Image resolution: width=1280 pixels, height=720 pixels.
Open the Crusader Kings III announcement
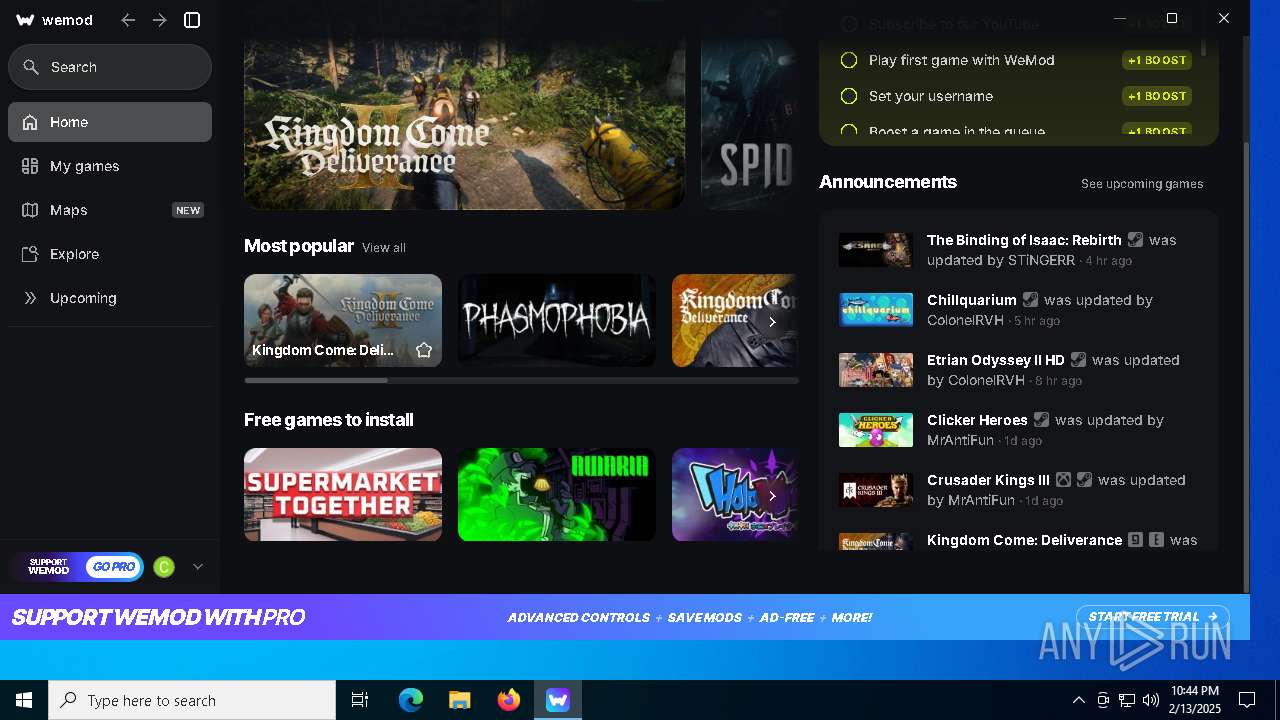1018,490
